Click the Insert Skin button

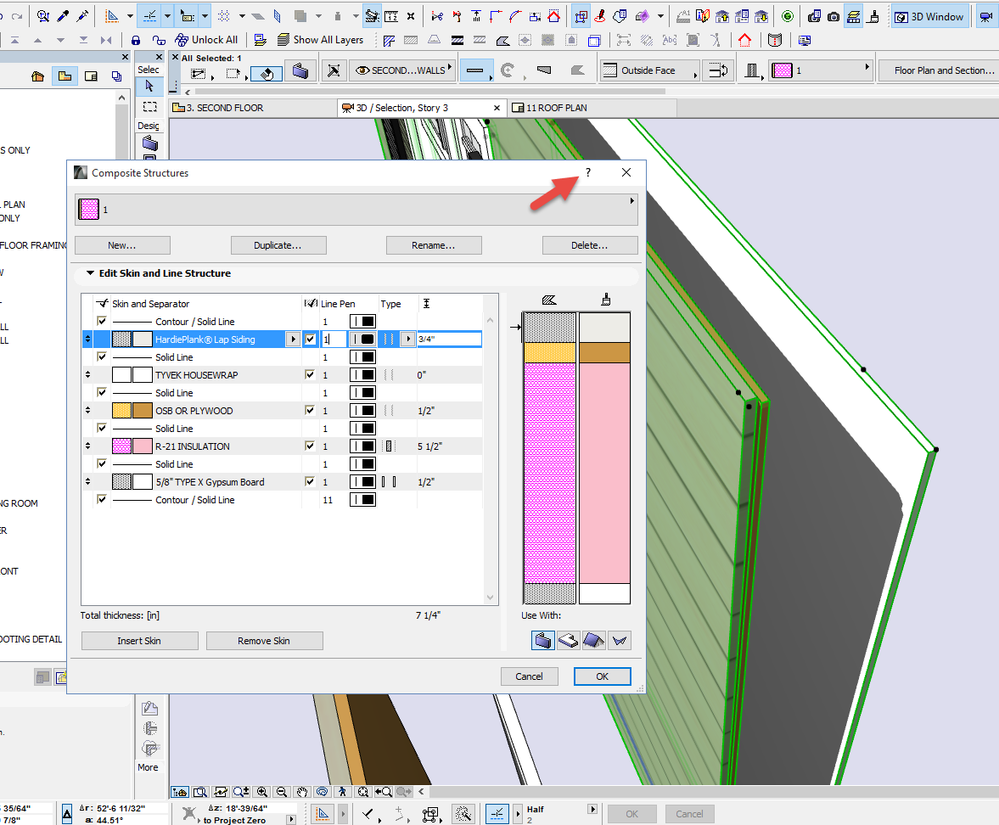[139, 641]
